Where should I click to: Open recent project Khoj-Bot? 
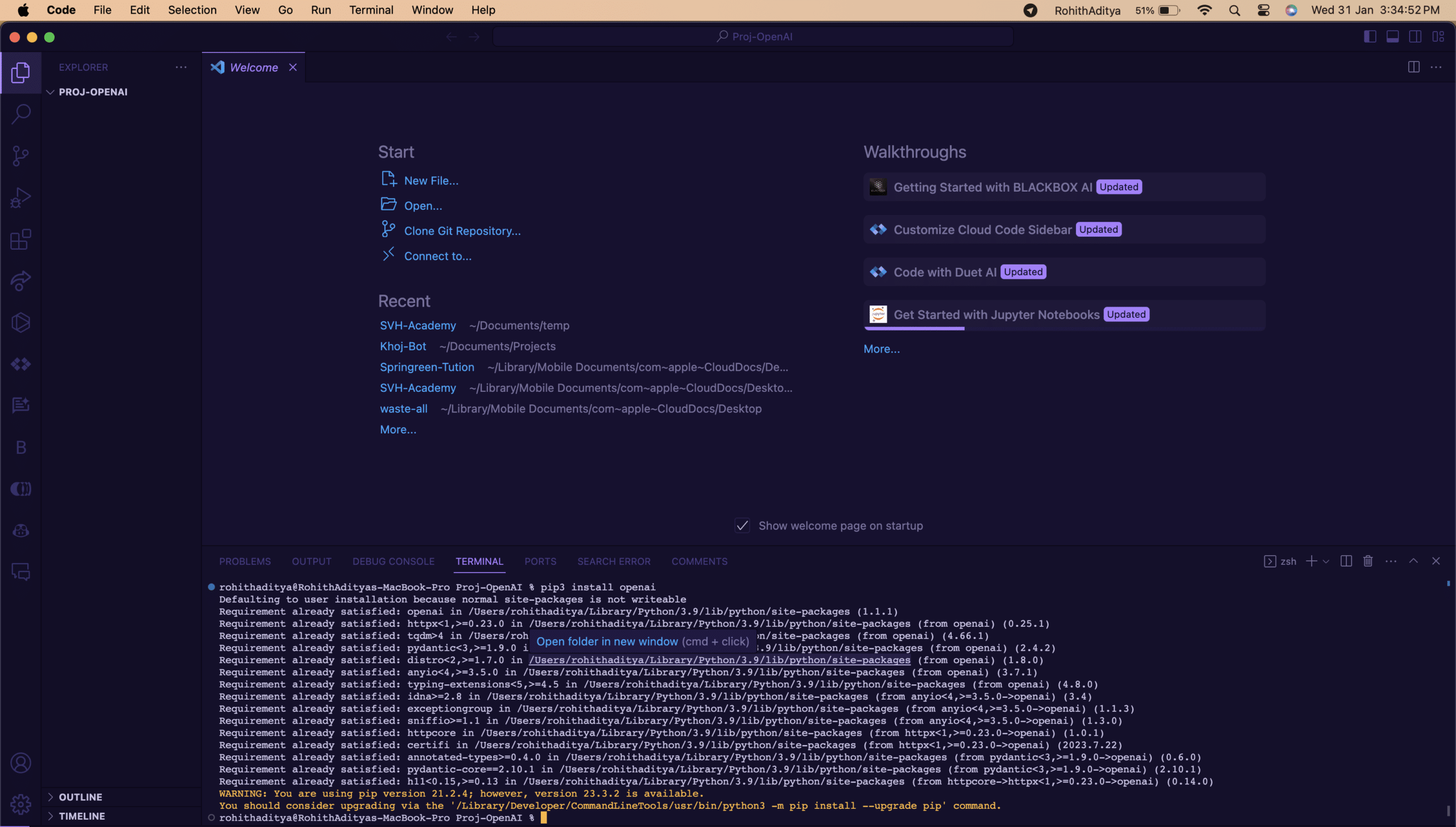pyautogui.click(x=403, y=346)
